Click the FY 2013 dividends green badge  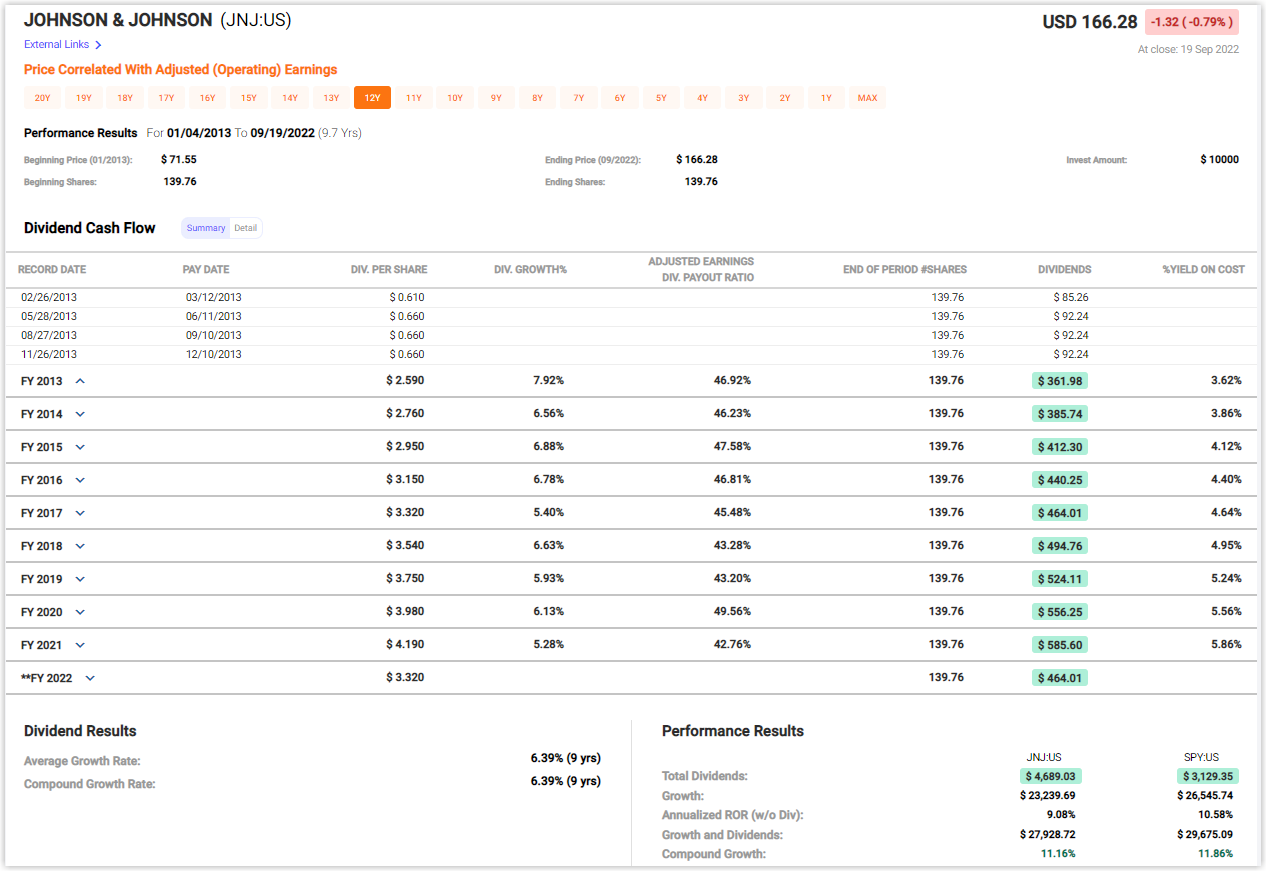[1060, 381]
